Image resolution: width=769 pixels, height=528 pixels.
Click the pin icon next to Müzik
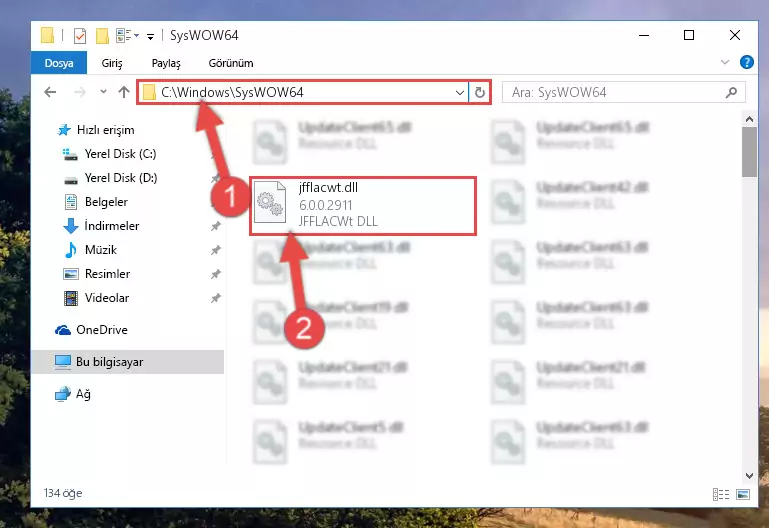coord(215,250)
